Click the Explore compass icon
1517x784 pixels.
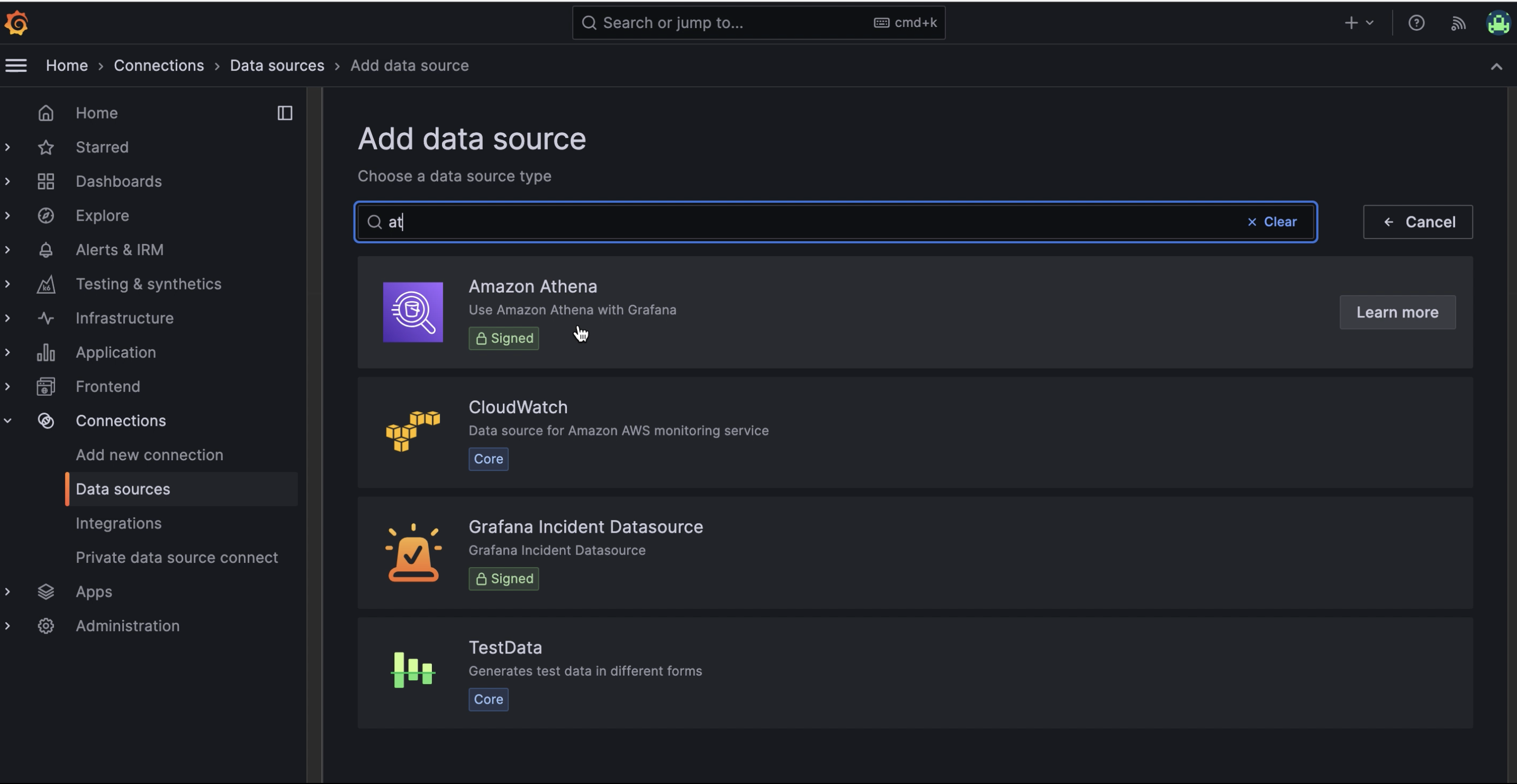(46, 215)
